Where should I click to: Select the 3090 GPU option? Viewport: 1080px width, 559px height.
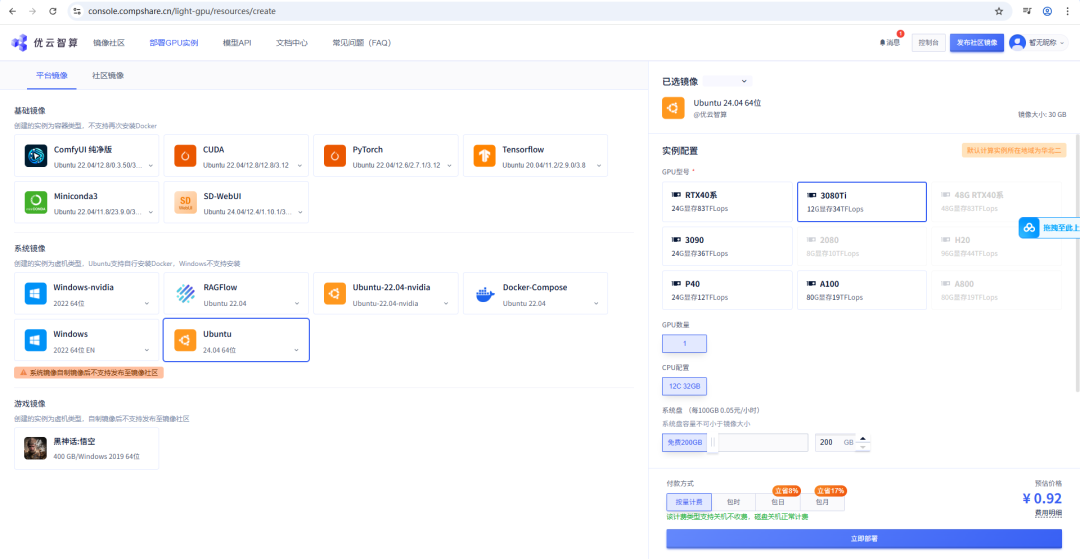pos(727,246)
